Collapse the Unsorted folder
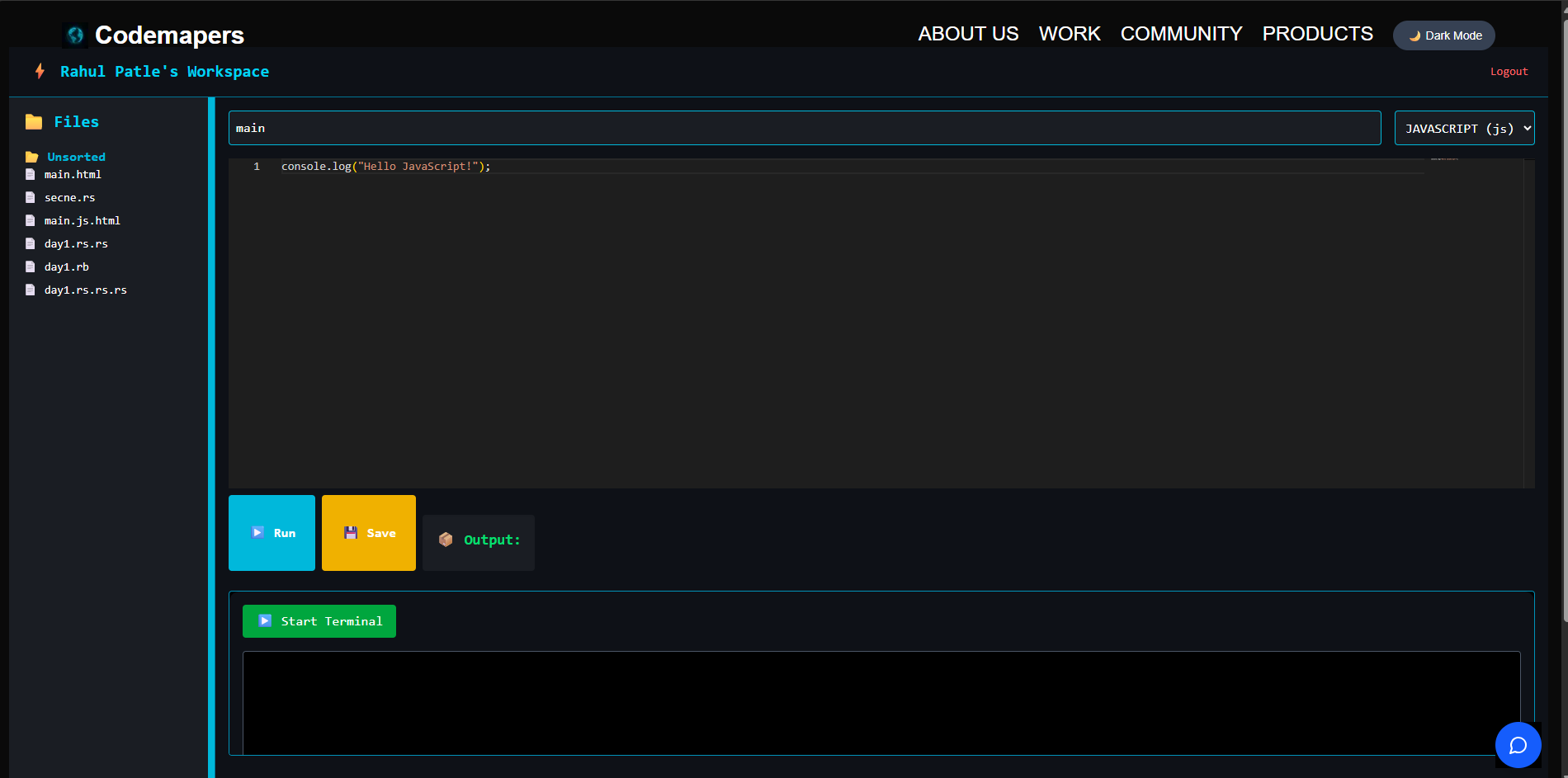1568x778 pixels. [x=75, y=157]
